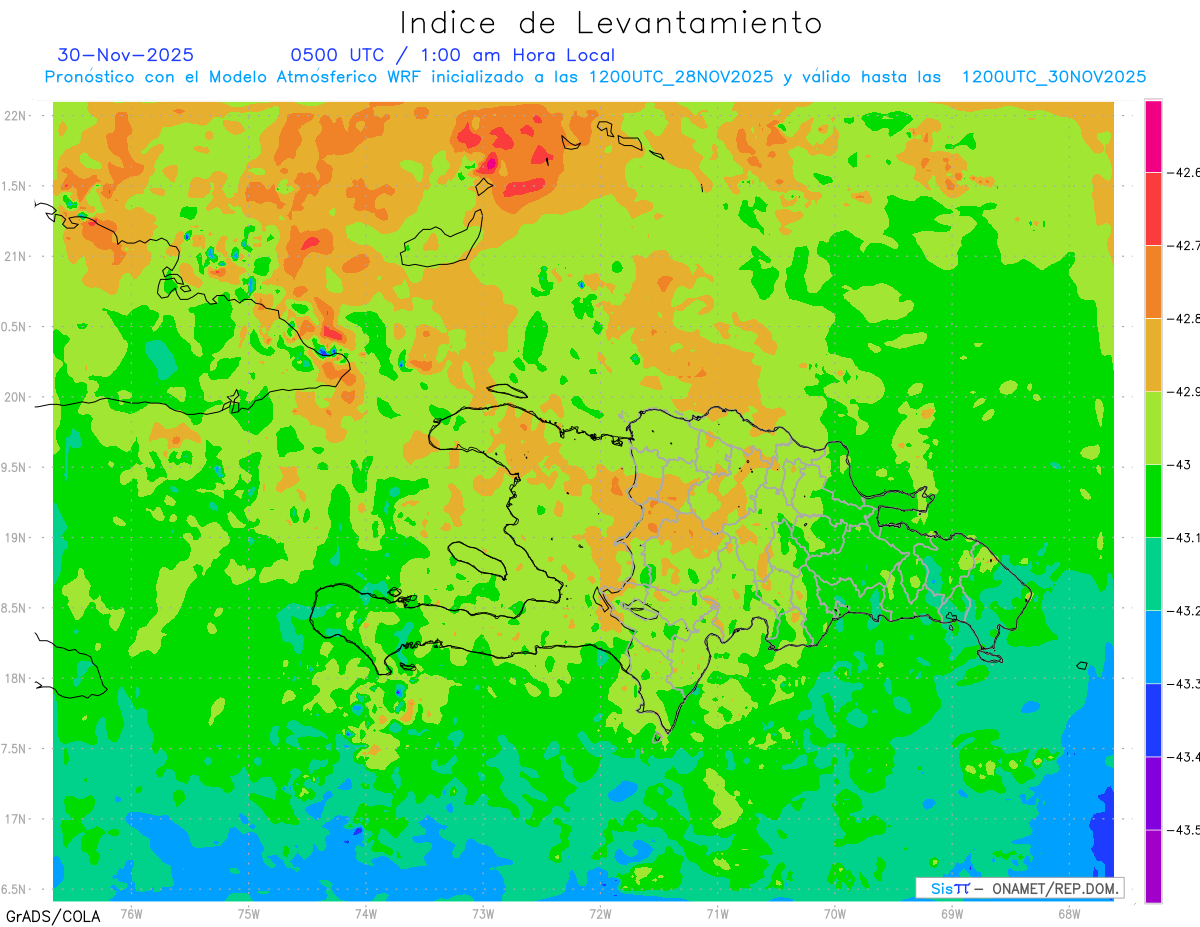Image resolution: width=1200 pixels, height=927 pixels.
Task: Click the "19N" latitude label
Action: [x=16, y=538]
